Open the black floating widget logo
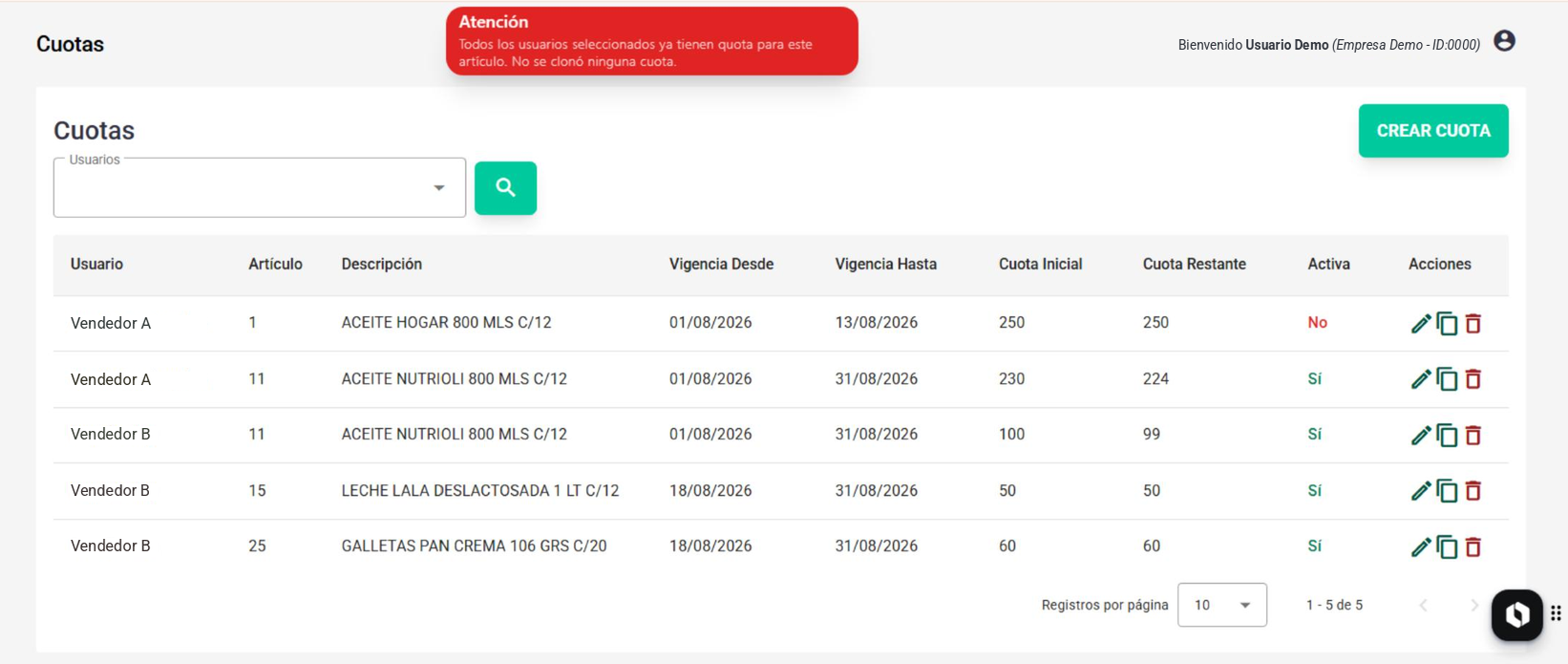1568x664 pixels. click(1517, 614)
